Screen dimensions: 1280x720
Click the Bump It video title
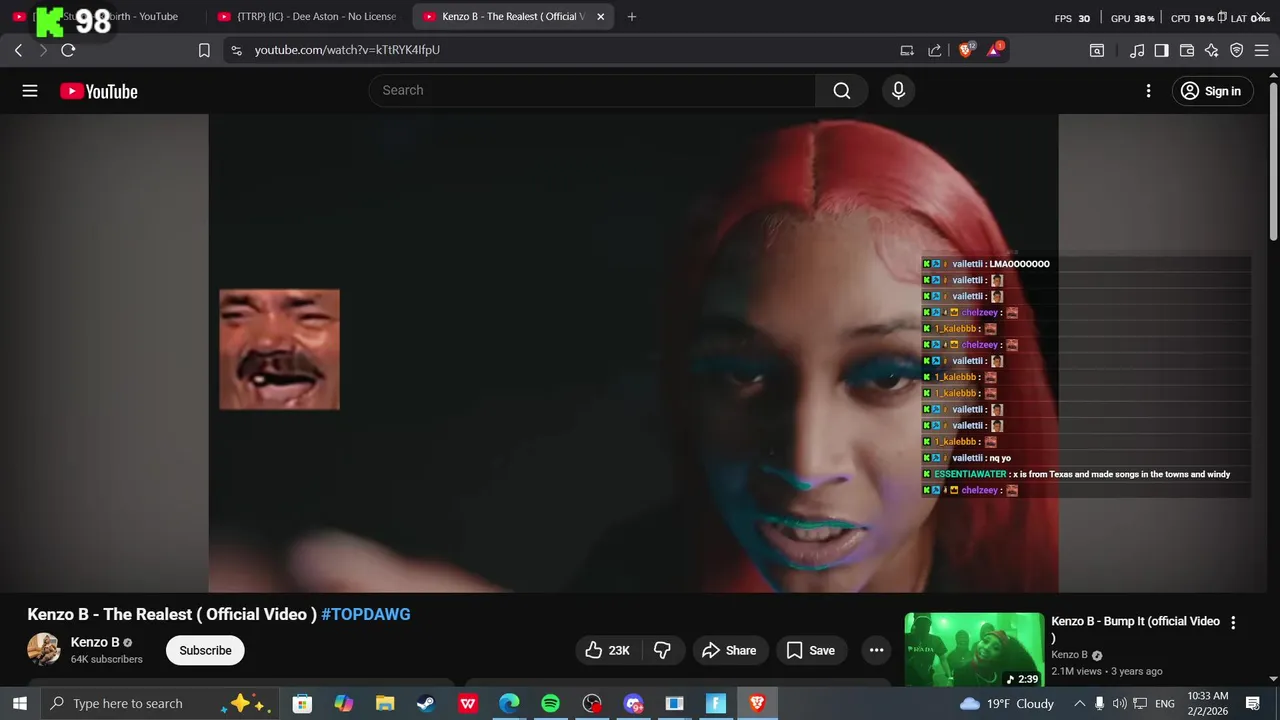(x=1135, y=629)
